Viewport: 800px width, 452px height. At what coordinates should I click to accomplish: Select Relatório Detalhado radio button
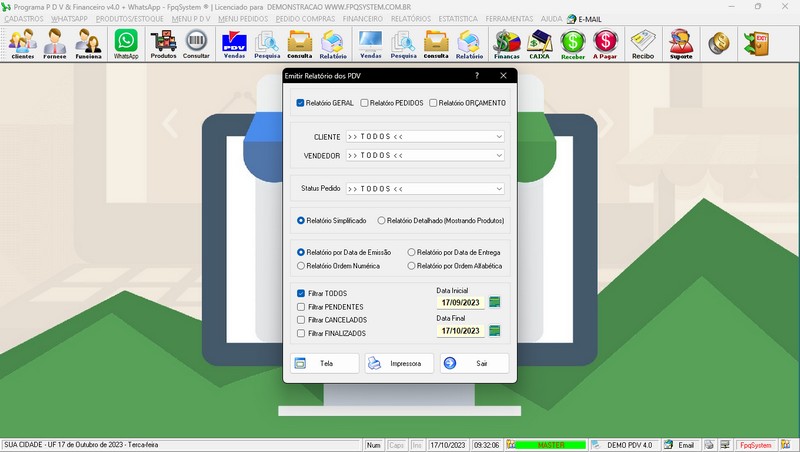(x=381, y=220)
